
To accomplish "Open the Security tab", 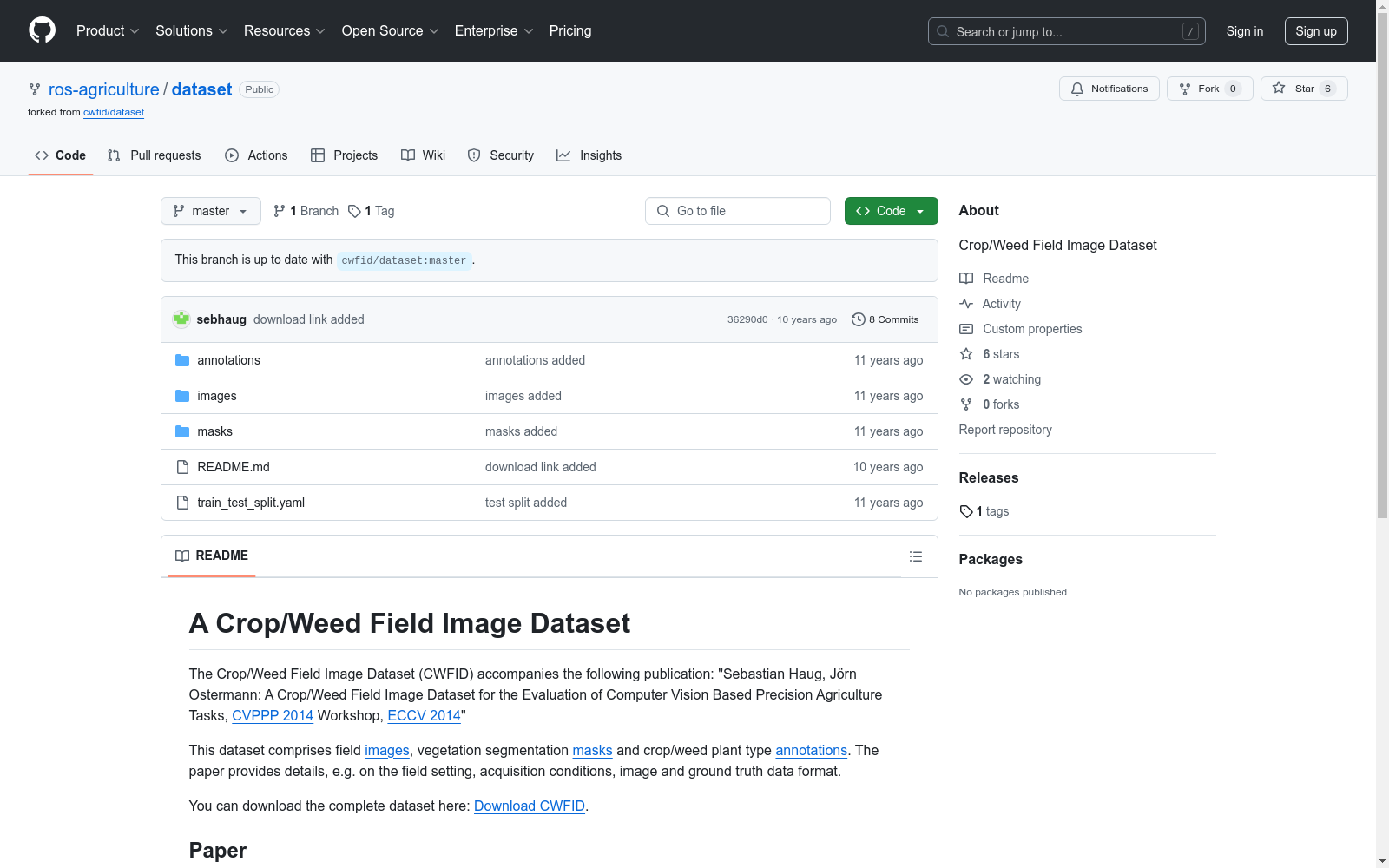I will 501,155.
